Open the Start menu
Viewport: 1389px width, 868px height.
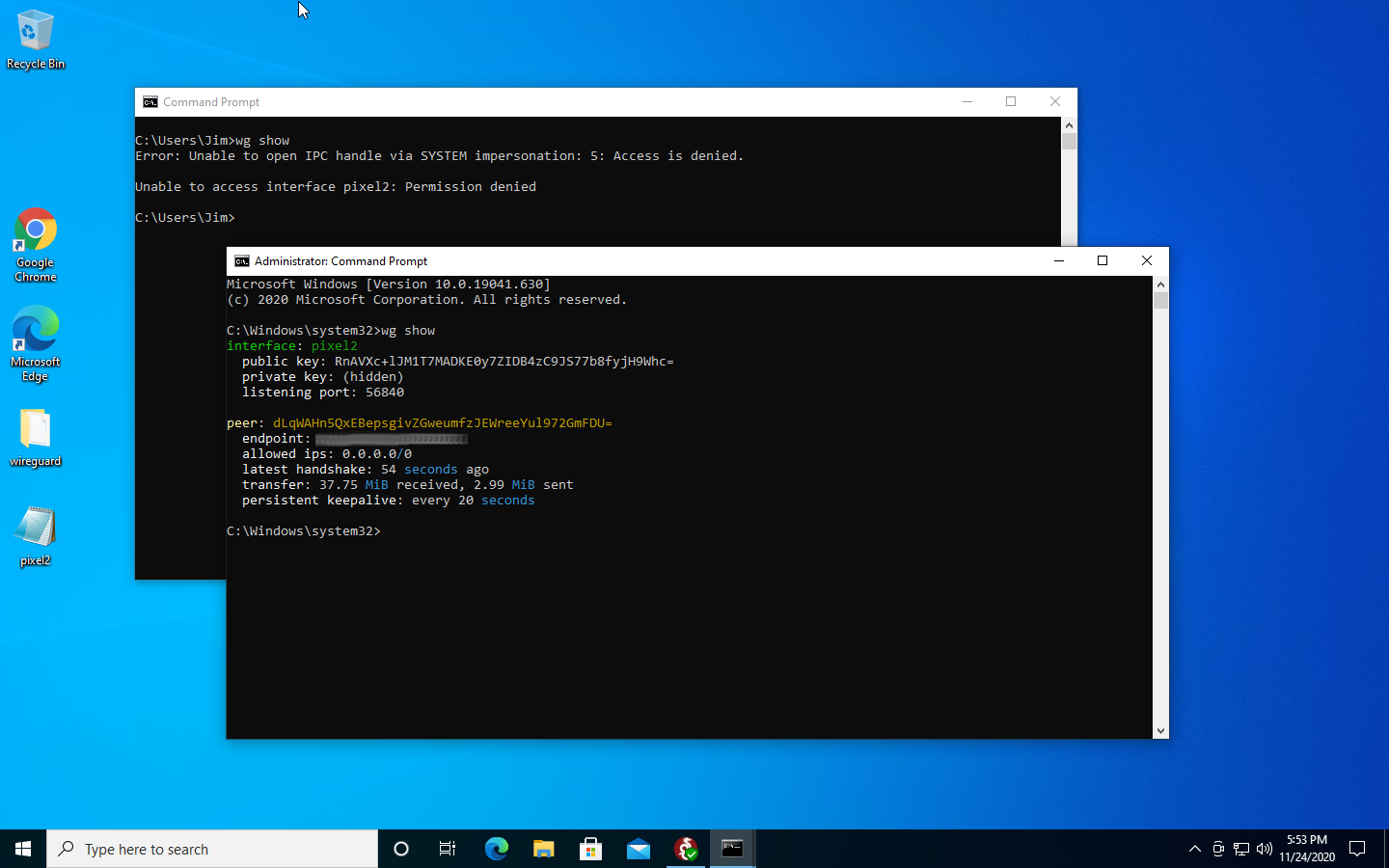tap(23, 849)
